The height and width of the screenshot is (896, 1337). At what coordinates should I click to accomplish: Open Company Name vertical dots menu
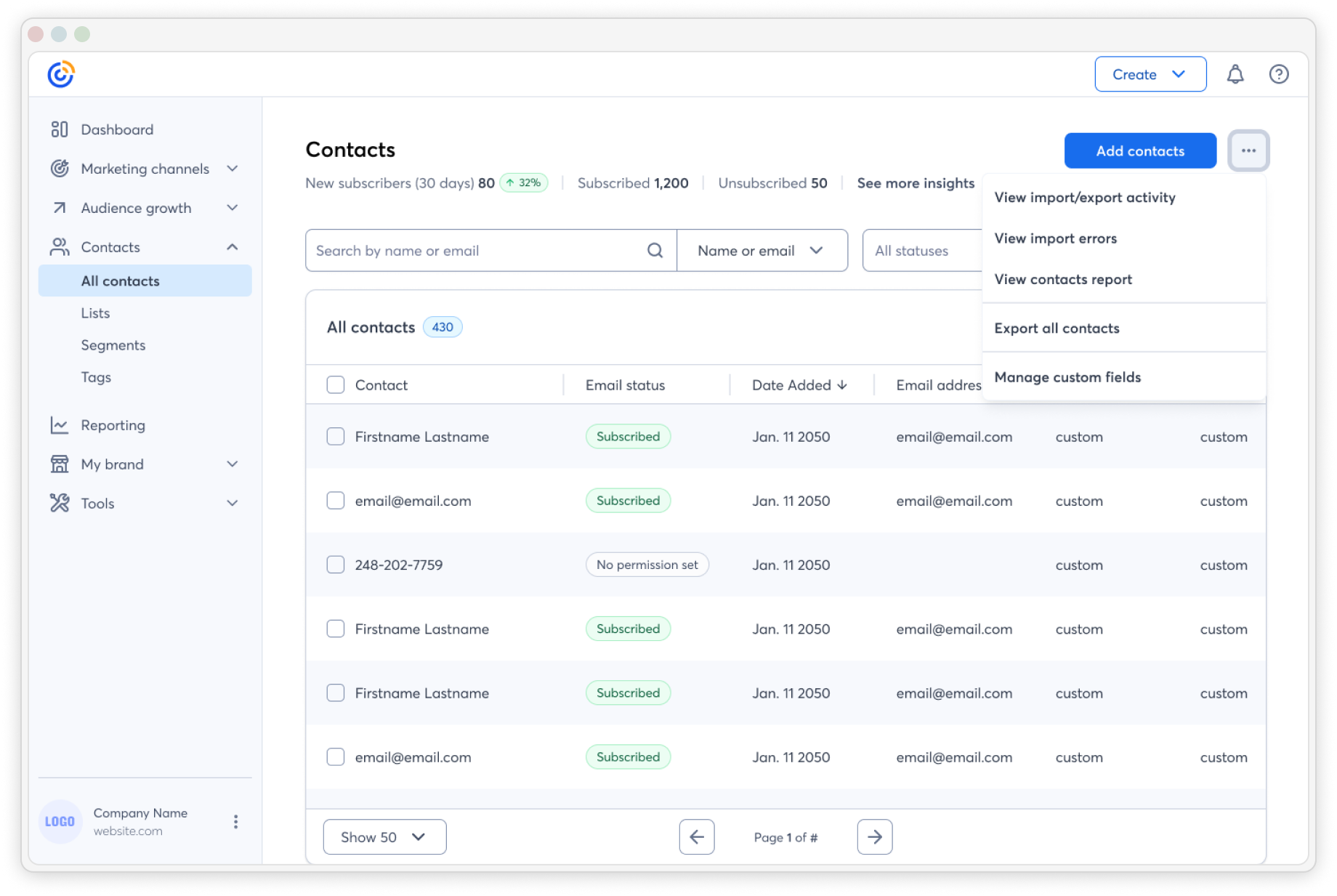coord(235,821)
